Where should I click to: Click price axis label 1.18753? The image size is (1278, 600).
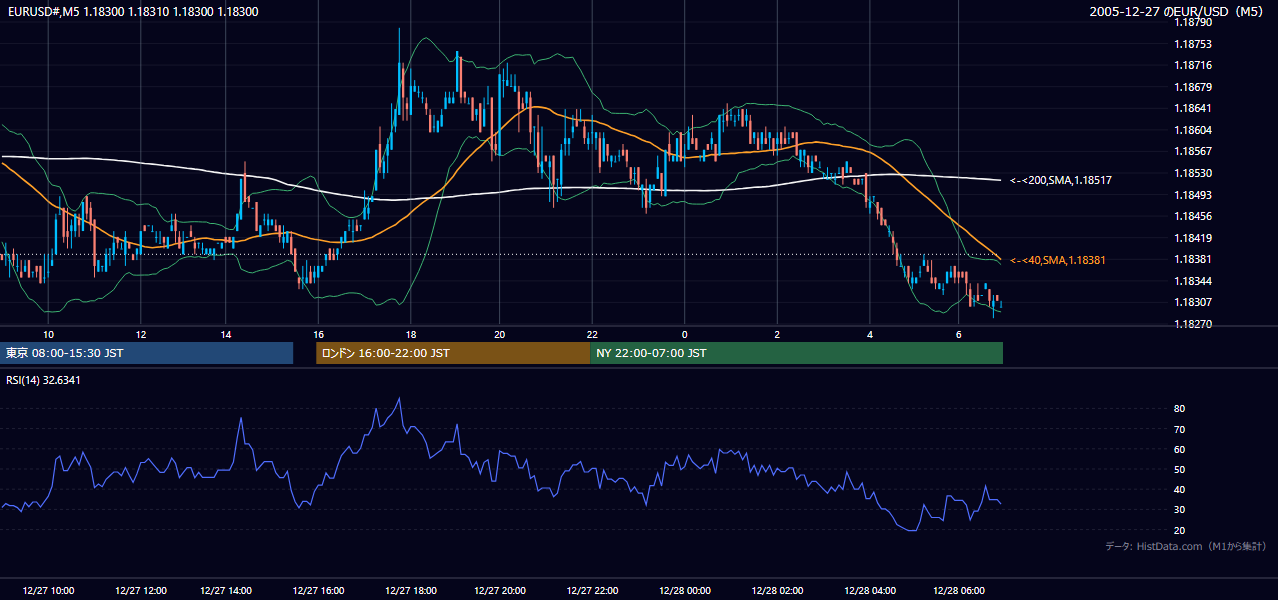point(1193,44)
